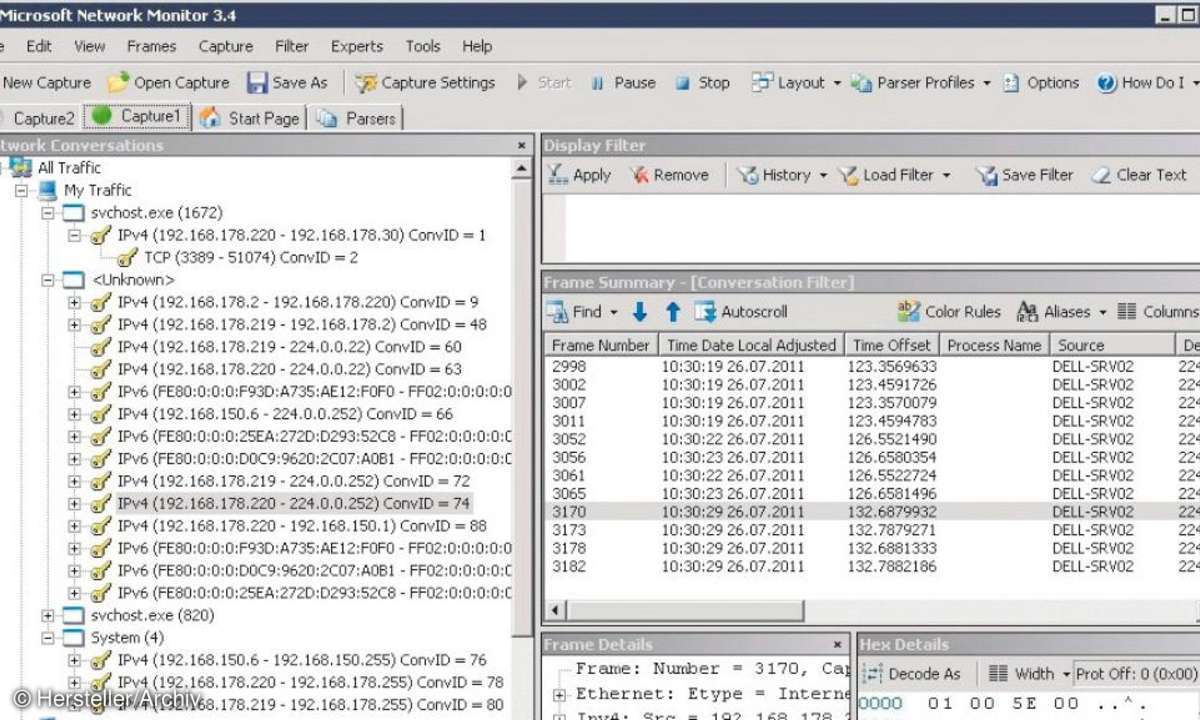
Task: Select the conversation row with ConvID = 60
Action: click(289, 347)
